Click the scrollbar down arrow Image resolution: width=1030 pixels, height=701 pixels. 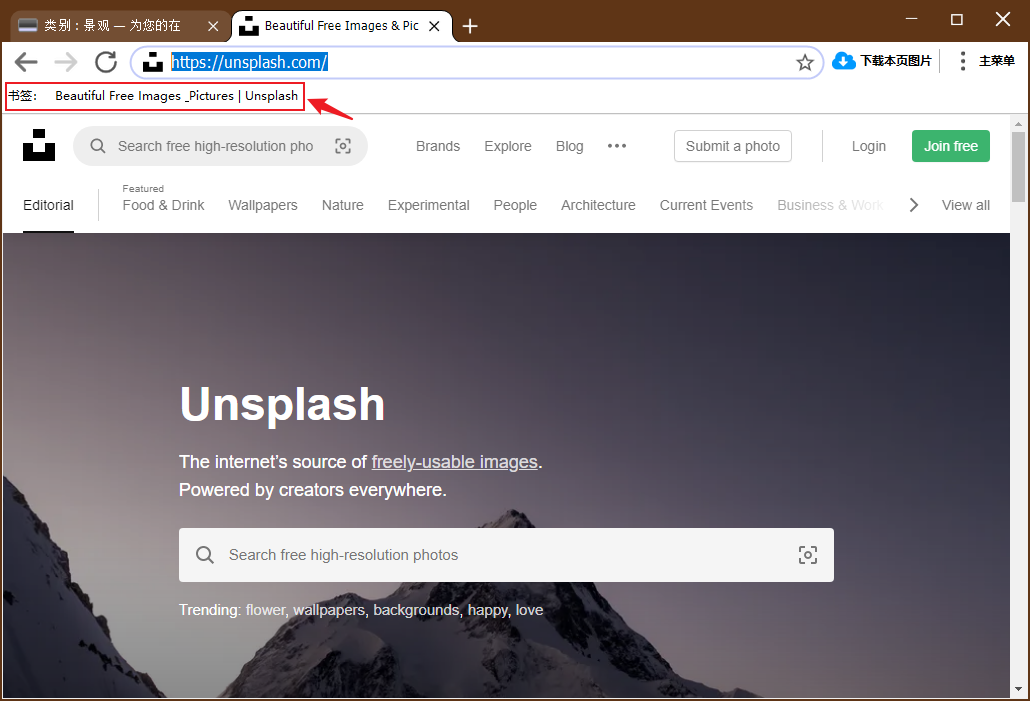point(1018,689)
